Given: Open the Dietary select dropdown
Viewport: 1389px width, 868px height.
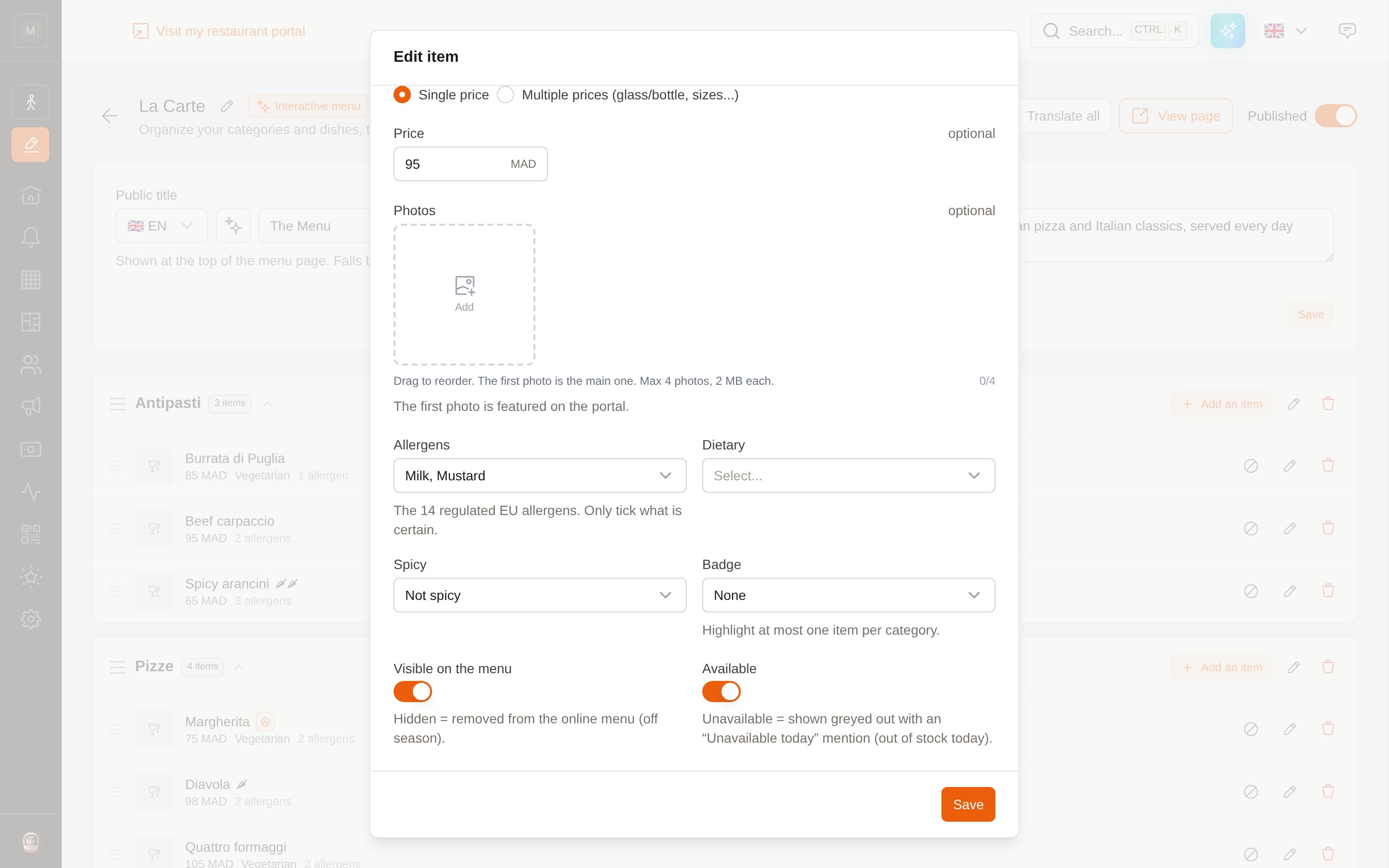Looking at the screenshot, I should click(x=848, y=475).
